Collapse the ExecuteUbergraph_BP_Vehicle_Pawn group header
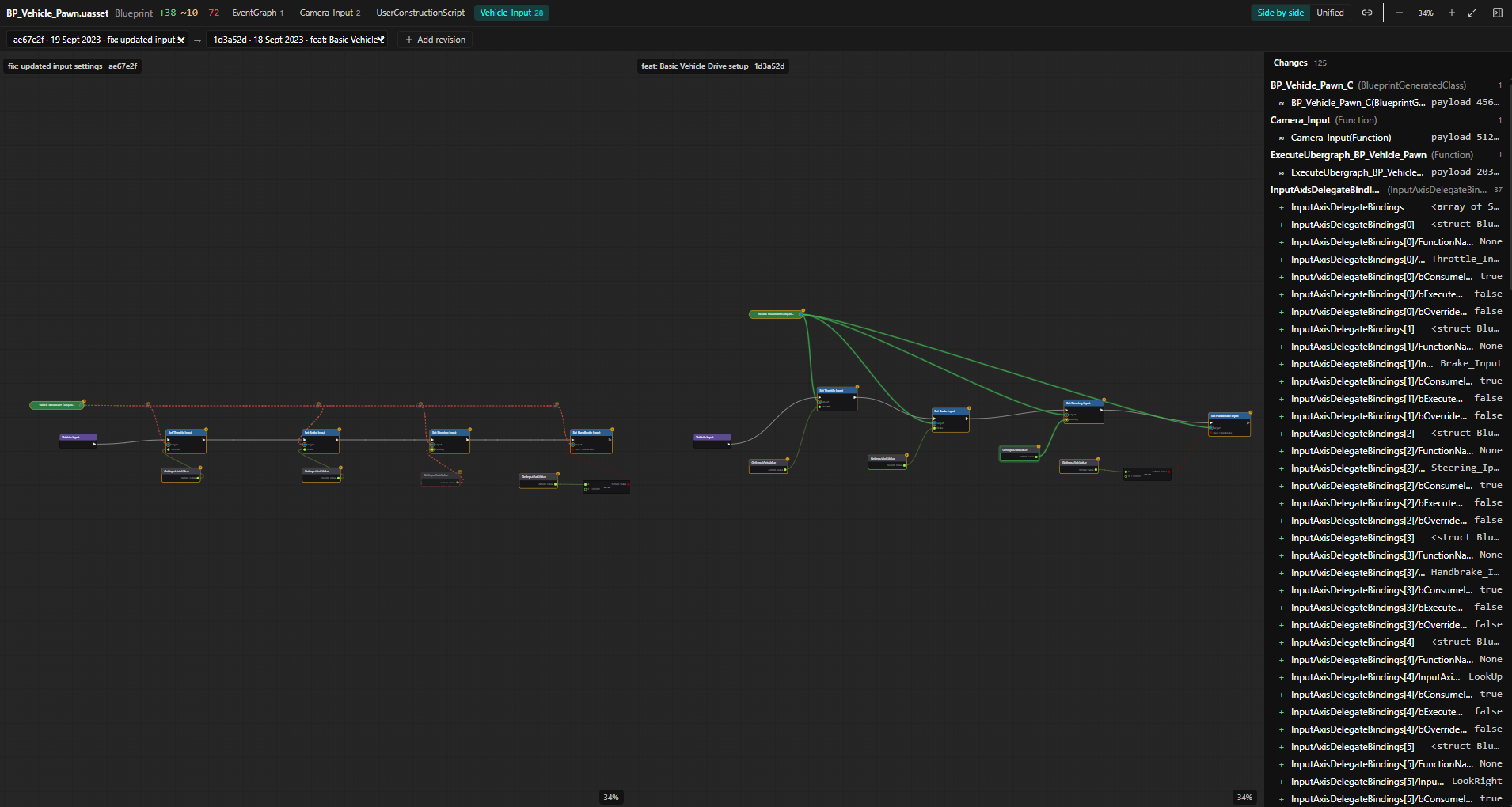 pos(1386,155)
